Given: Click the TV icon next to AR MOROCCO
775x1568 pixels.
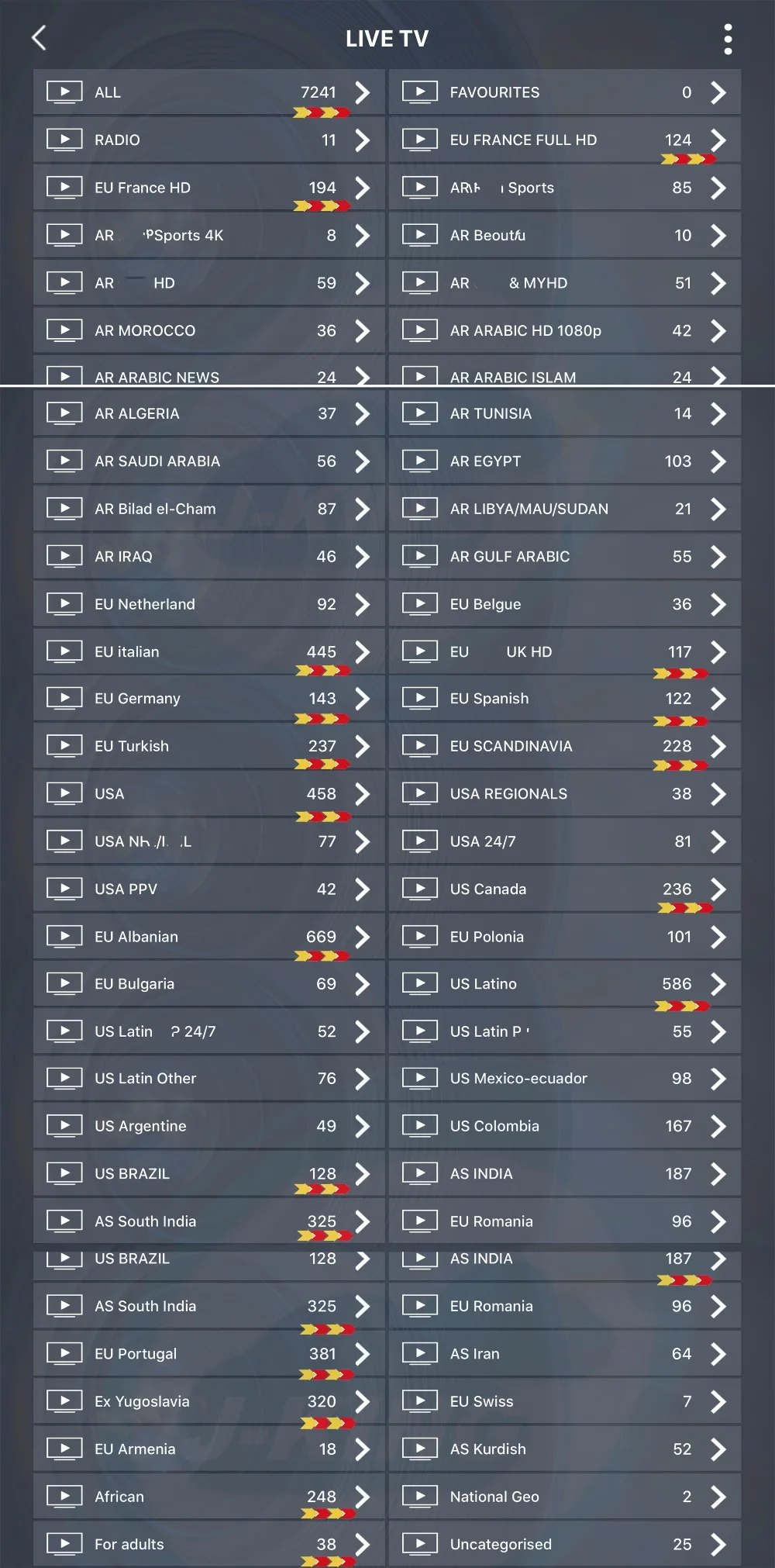Looking at the screenshot, I should [x=64, y=330].
